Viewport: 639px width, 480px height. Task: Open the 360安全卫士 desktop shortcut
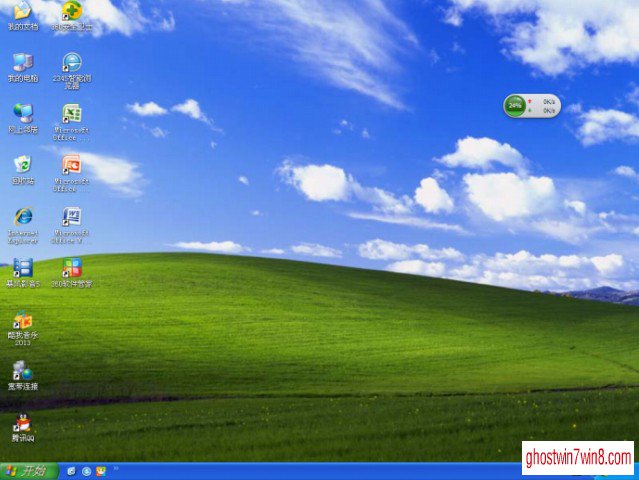tap(71, 11)
